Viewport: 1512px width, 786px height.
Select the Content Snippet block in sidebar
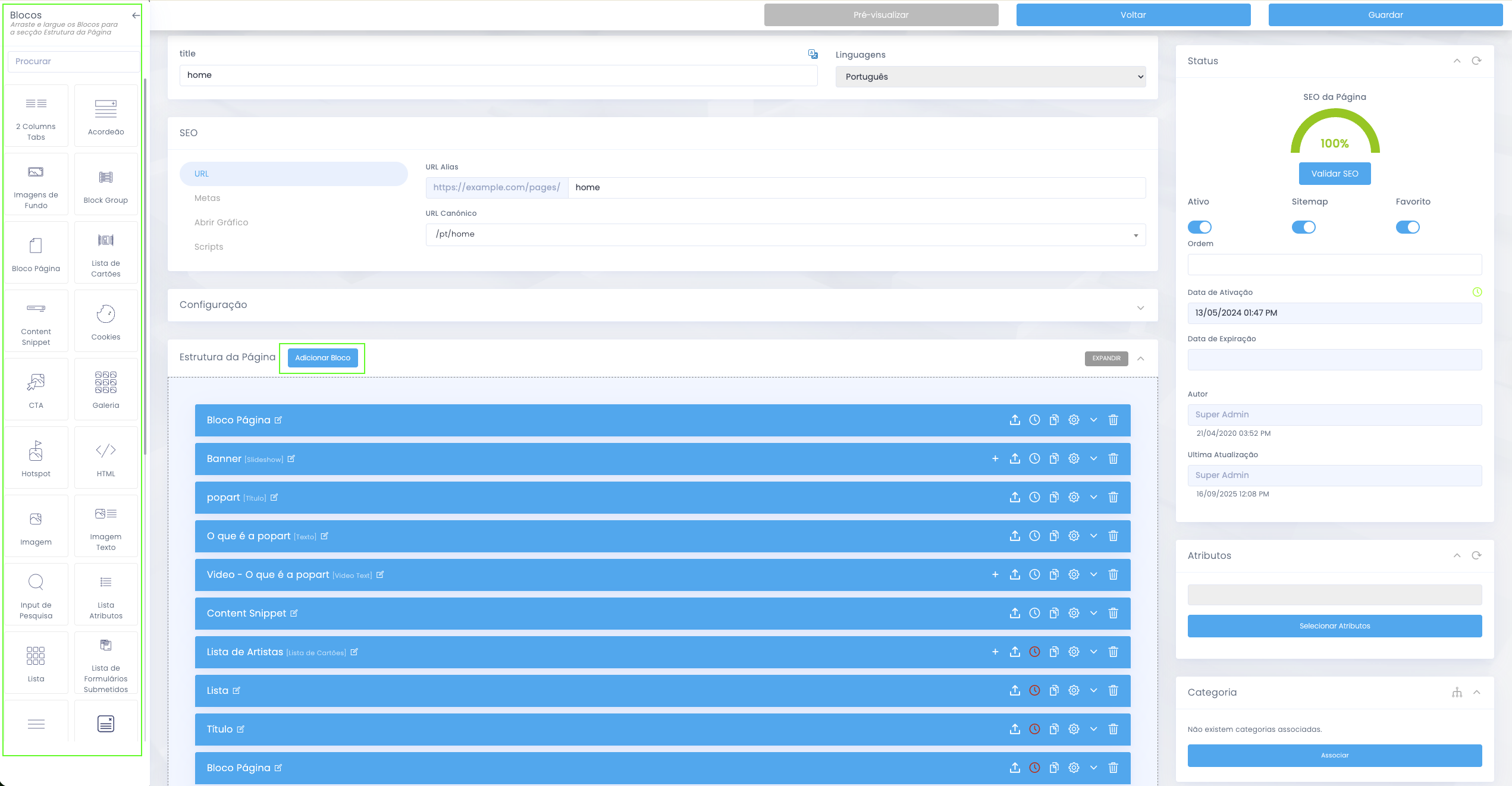point(36,321)
